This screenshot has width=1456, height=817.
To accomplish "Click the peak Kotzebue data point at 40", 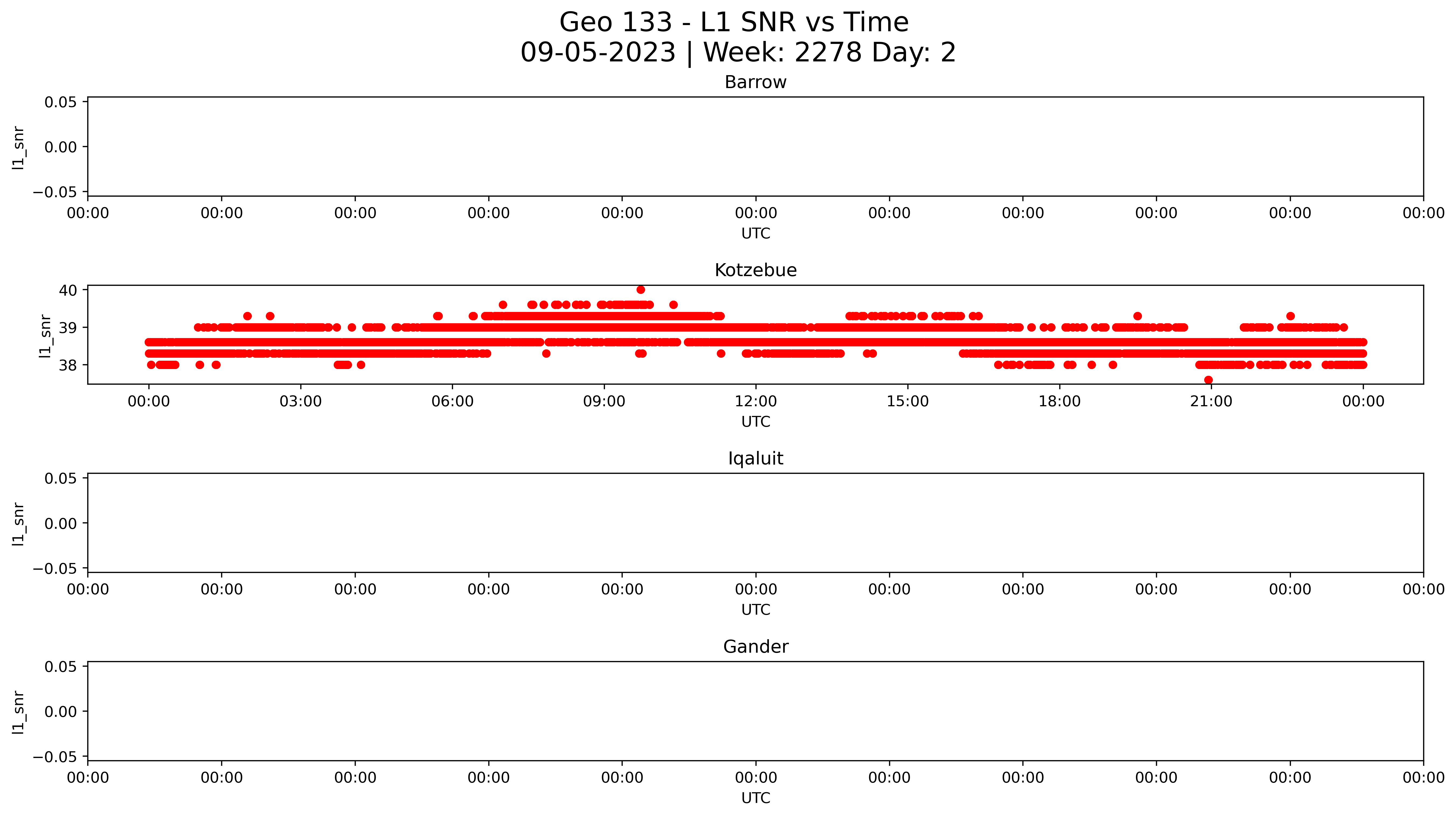I will [640, 290].
